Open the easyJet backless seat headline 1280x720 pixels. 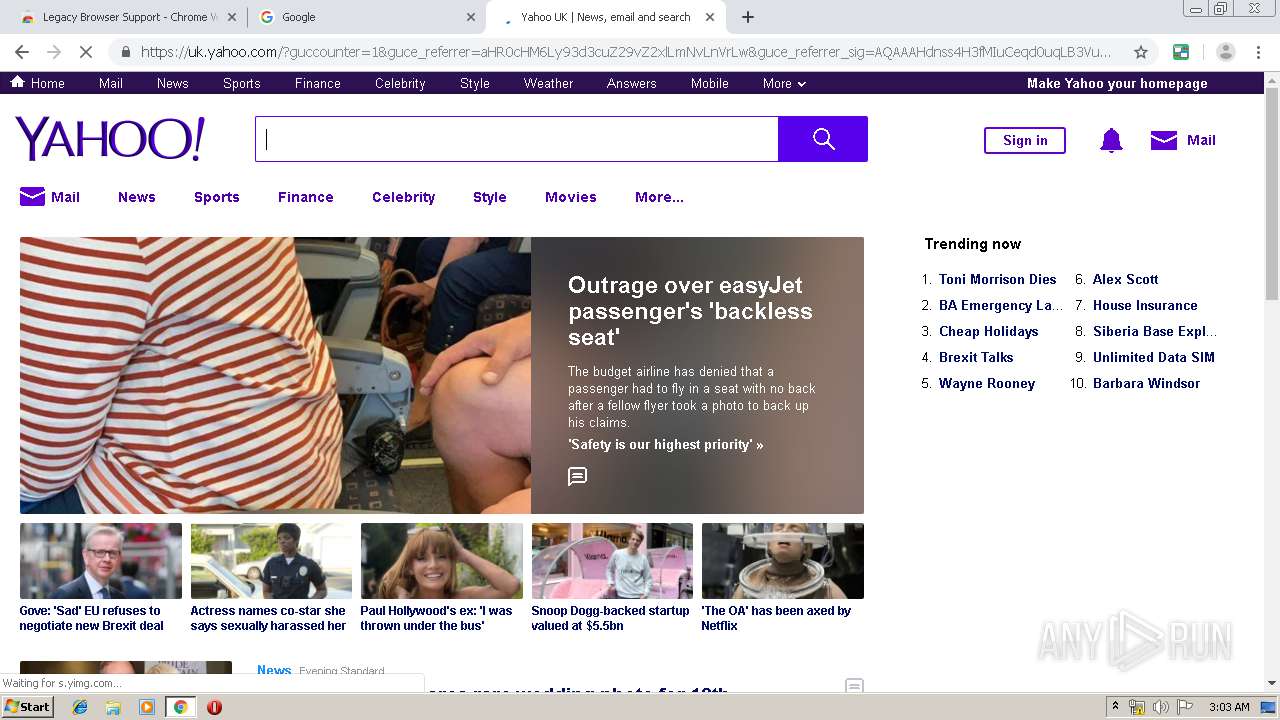690,311
